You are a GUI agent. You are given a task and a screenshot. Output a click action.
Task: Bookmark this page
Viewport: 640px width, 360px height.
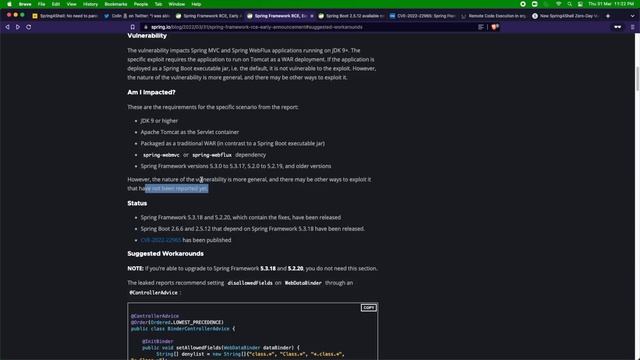[x=133, y=27]
